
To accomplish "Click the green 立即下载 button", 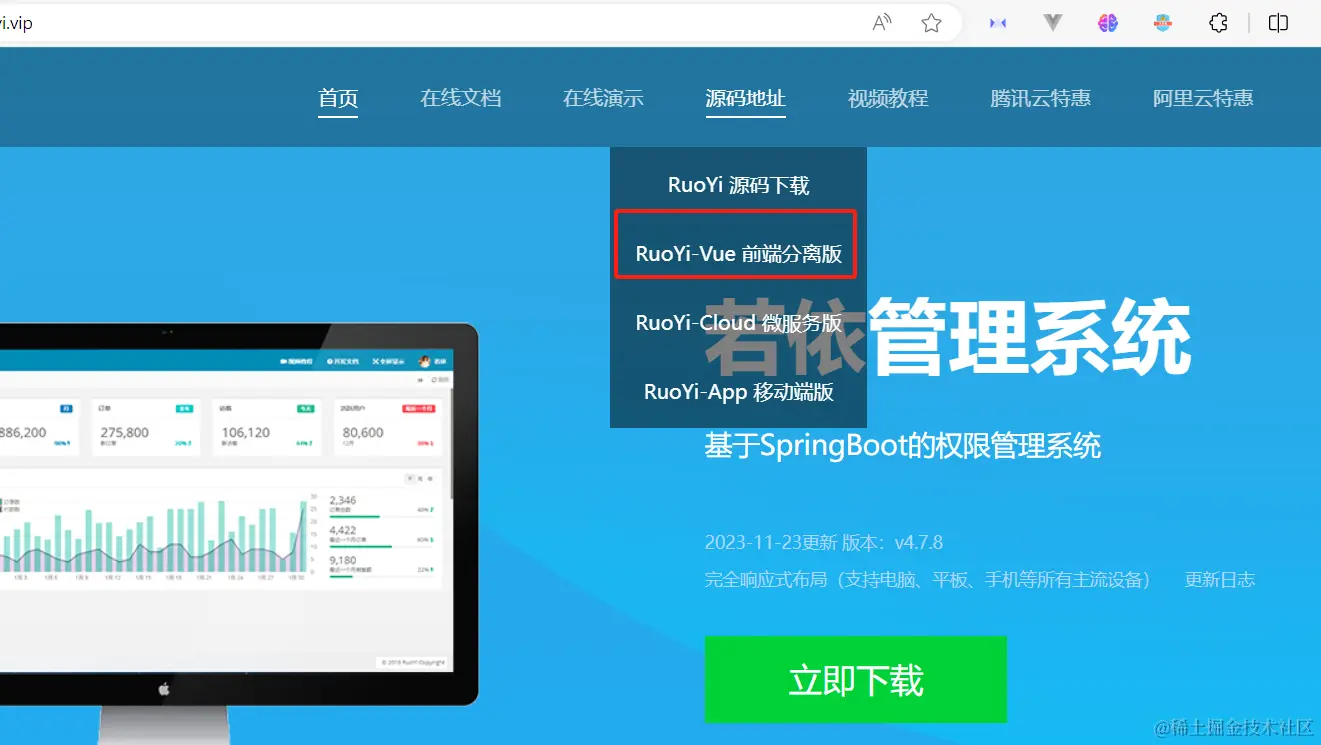I will (x=856, y=679).
